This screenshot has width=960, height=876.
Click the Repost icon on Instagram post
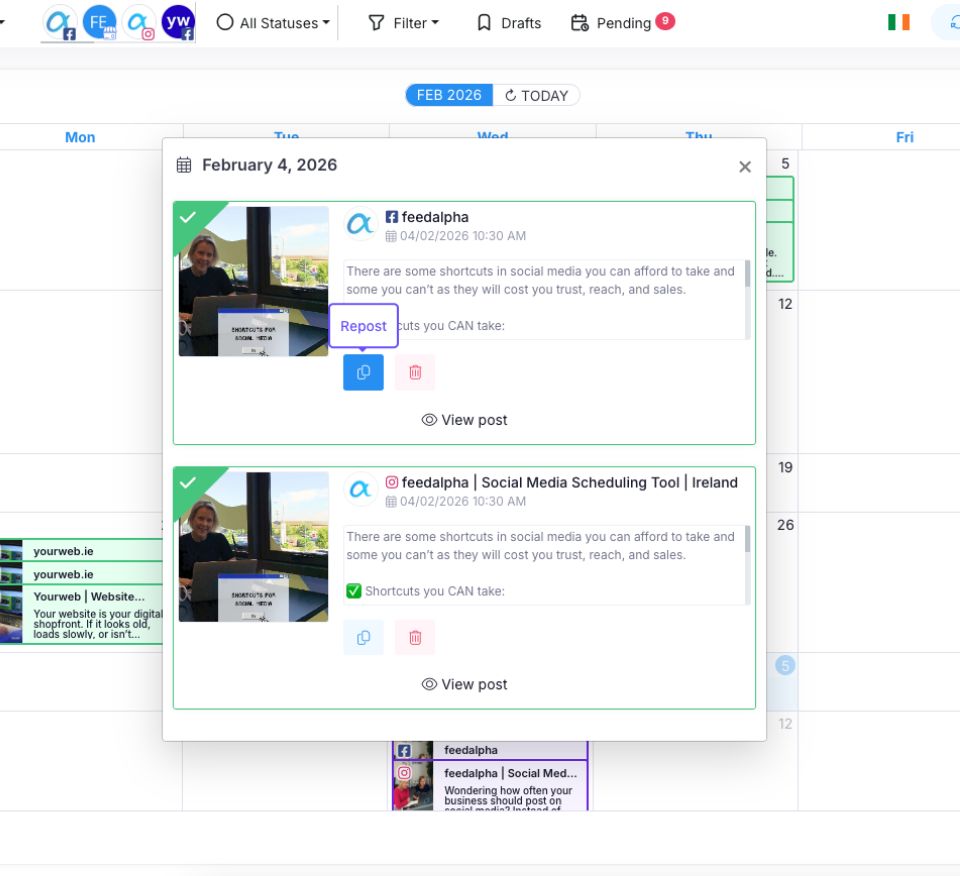[x=363, y=637]
